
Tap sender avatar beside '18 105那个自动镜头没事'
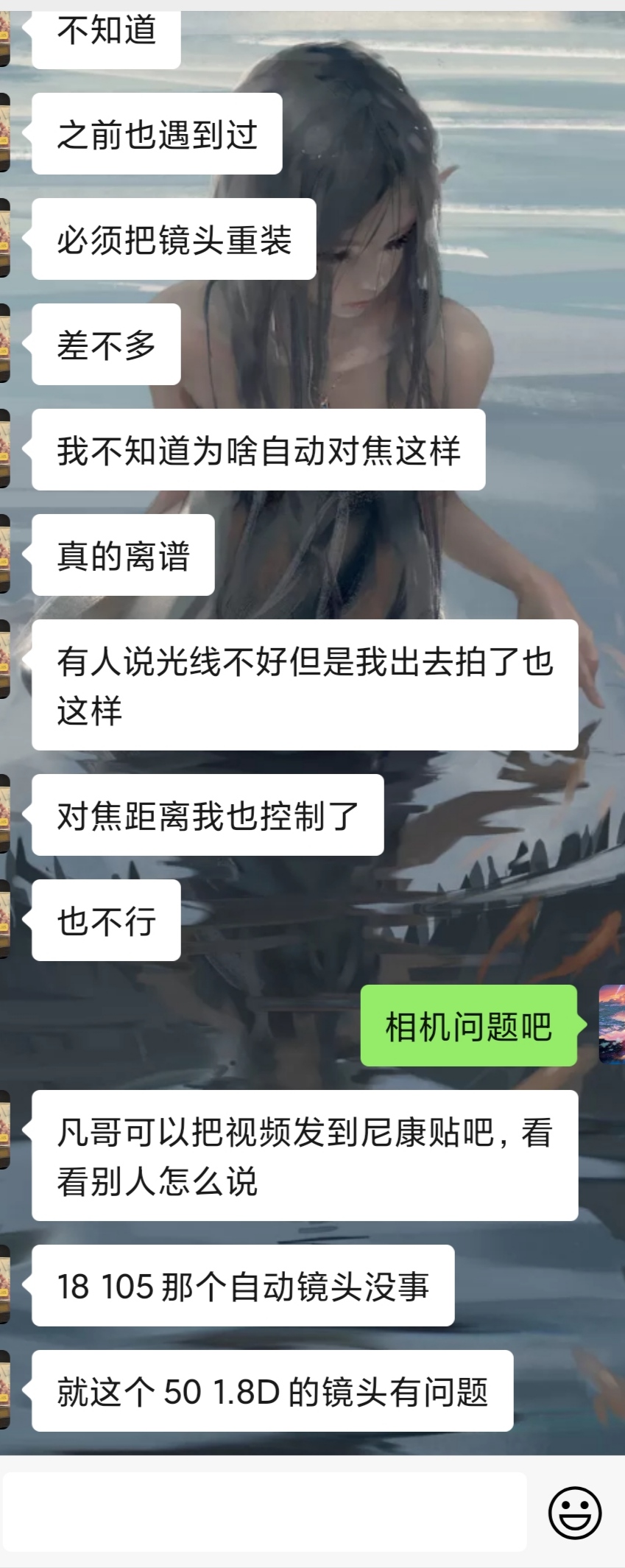coord(4,1285)
